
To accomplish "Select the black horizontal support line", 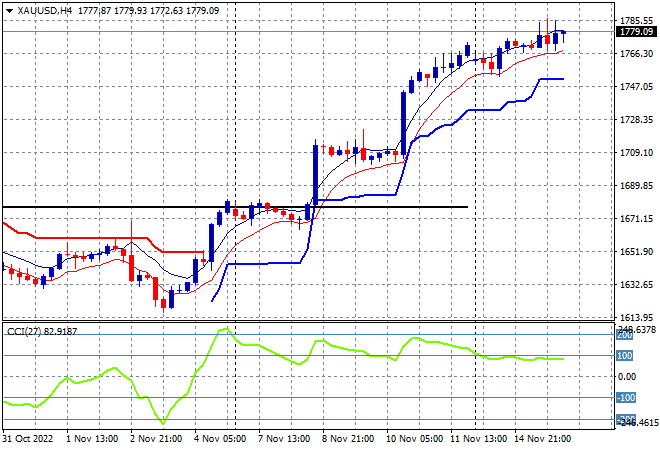I will pyautogui.click(x=235, y=207).
